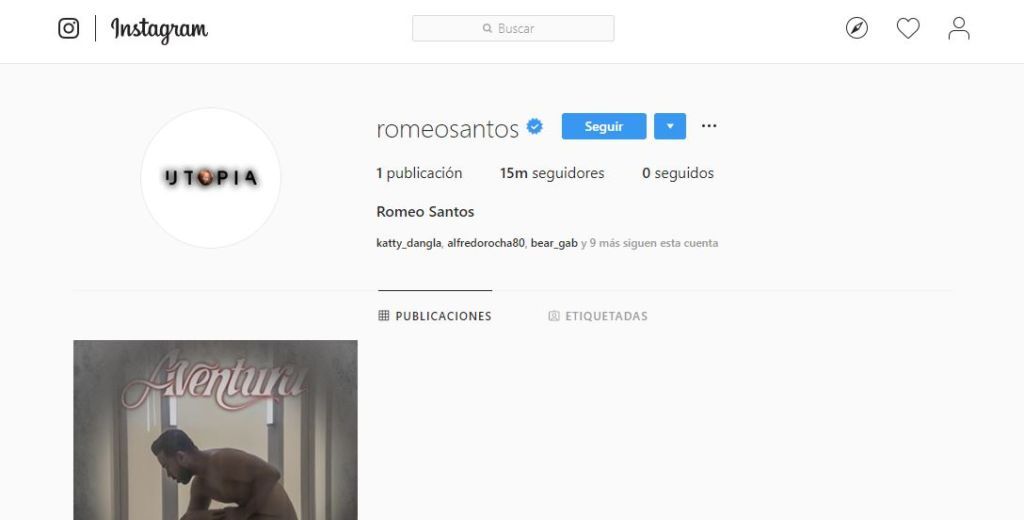The image size is (1024, 520).
Task: Click the blue verified badge
Action: (x=534, y=126)
